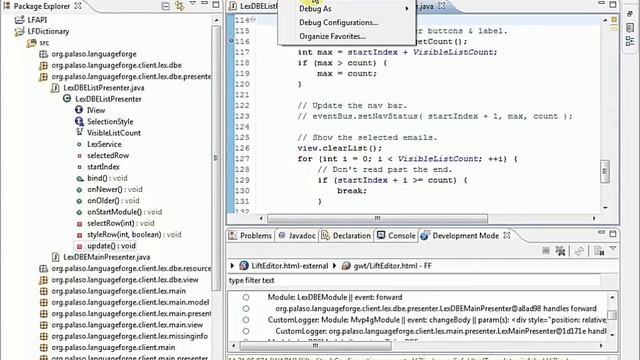
Task: Select startIndex field
Action: (103, 167)
